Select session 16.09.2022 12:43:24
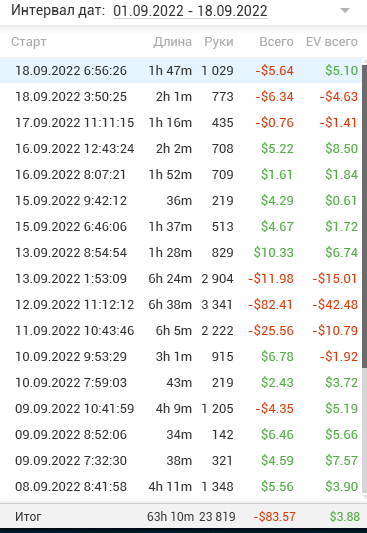Viewport: 367px width, 533px height. (181, 149)
